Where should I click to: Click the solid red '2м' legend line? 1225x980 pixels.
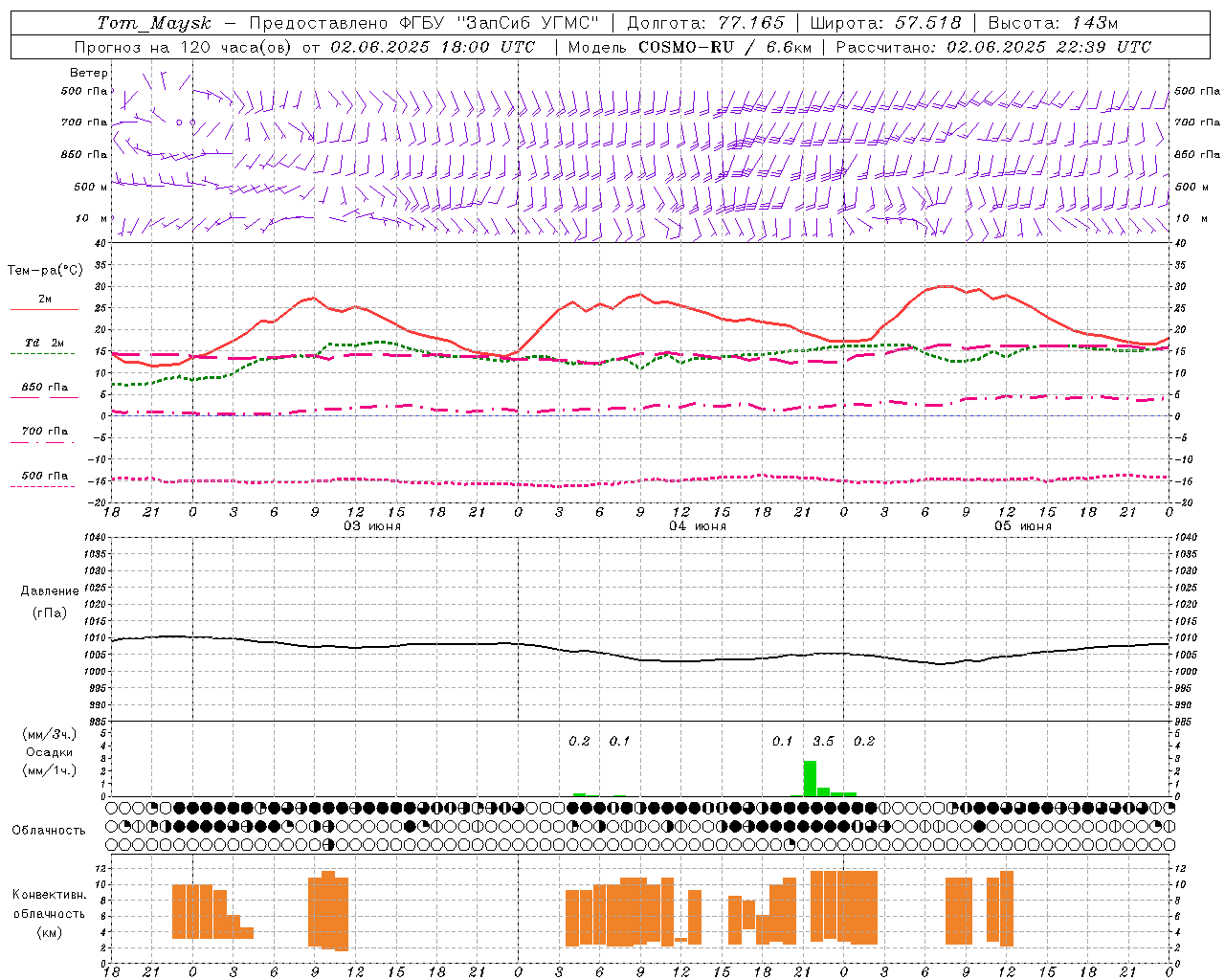click(44, 309)
